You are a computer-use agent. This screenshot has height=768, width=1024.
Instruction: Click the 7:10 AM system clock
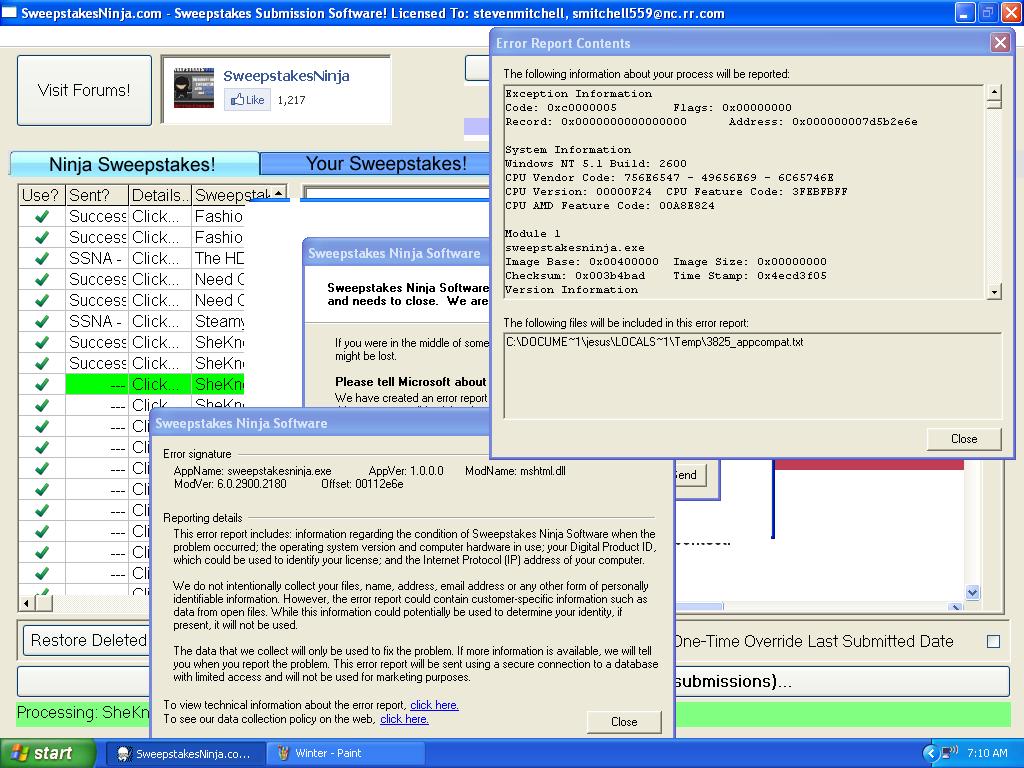pos(987,753)
